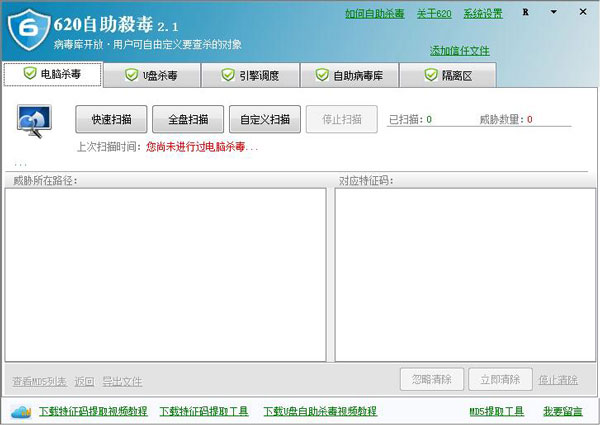Click the cloud download icon at bottom left
The height and width of the screenshot is (425, 600).
point(21,412)
